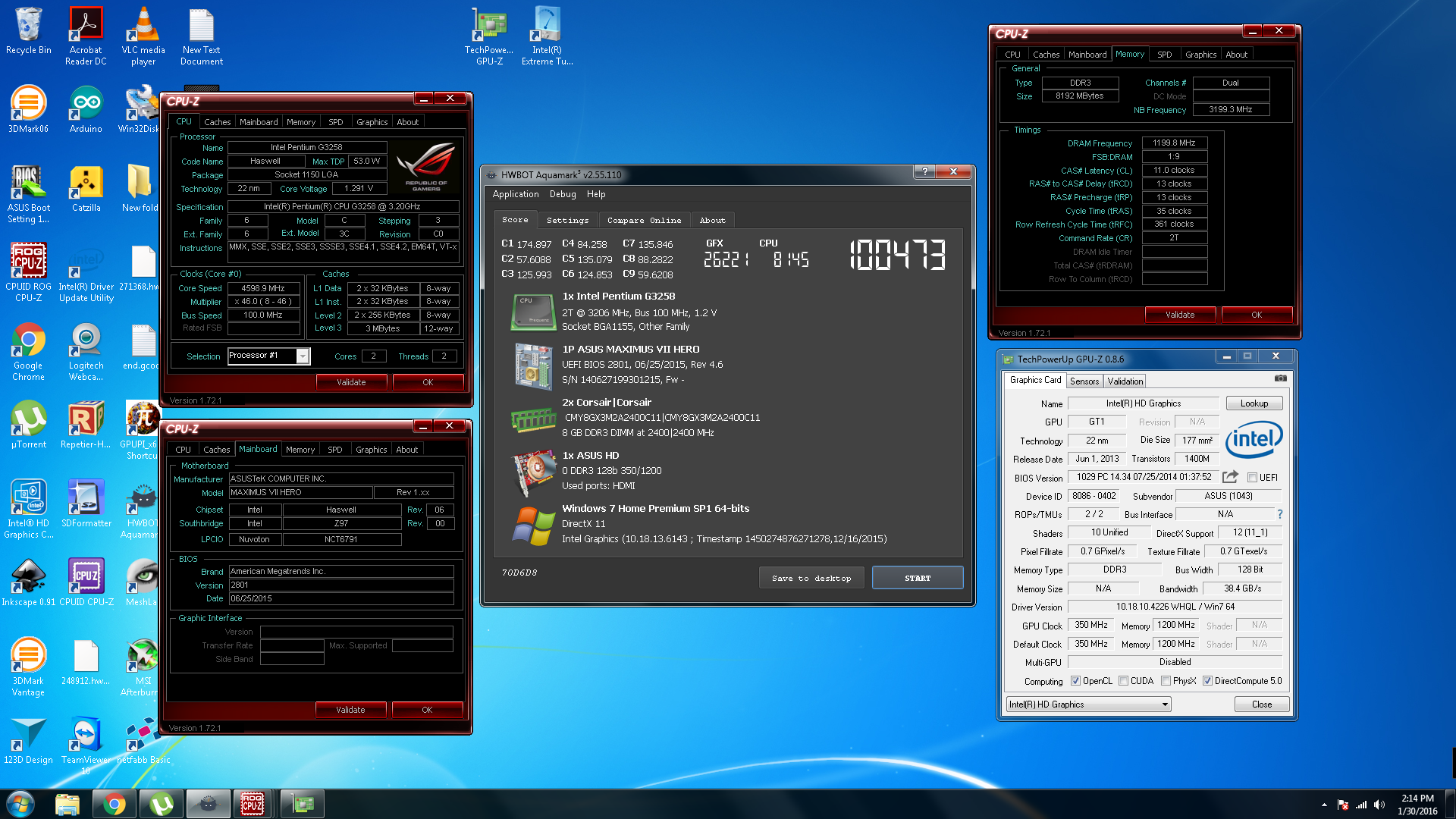Switch to Compare Online tab
Viewport: 1456px width, 819px height.
pyautogui.click(x=644, y=220)
